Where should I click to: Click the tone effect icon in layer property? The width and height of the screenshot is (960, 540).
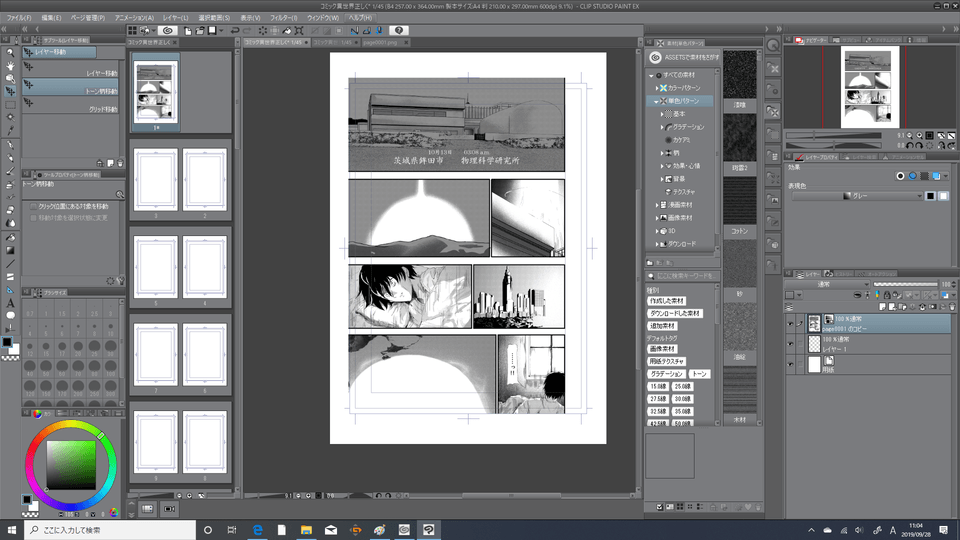[924, 176]
